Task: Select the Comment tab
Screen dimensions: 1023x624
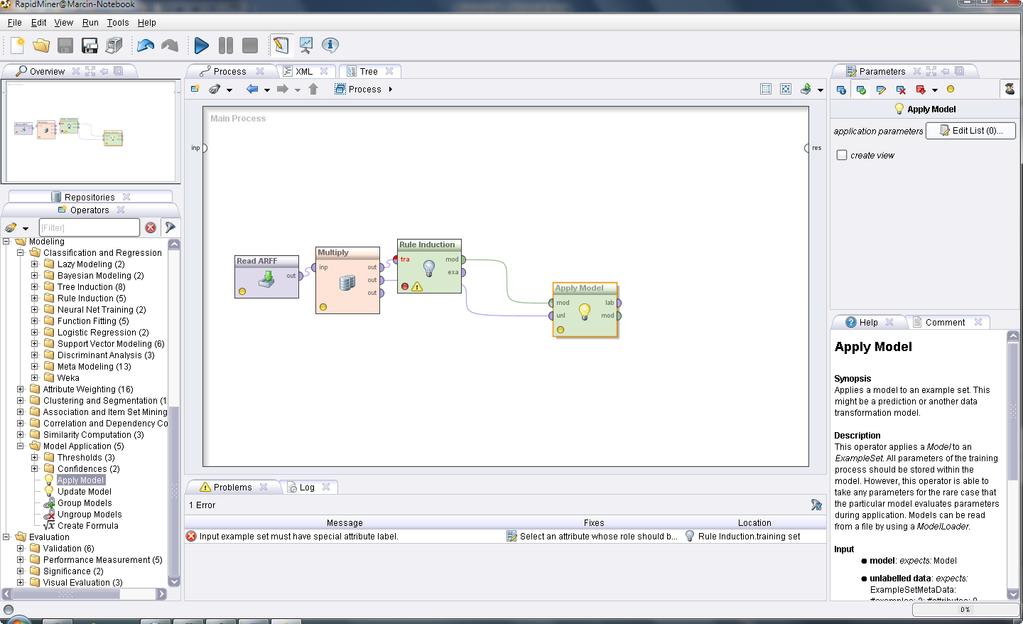Action: coord(945,322)
